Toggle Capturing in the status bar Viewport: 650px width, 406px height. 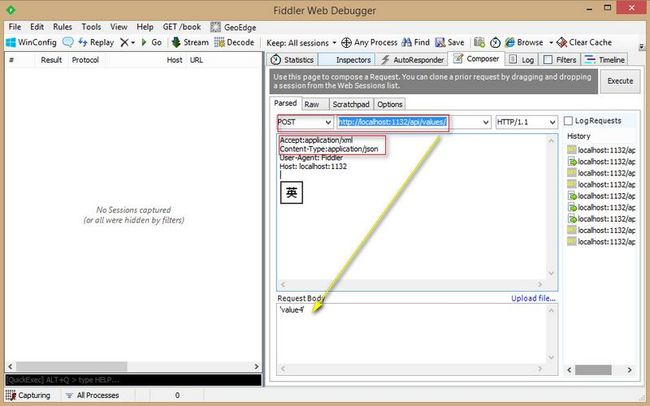[28, 395]
